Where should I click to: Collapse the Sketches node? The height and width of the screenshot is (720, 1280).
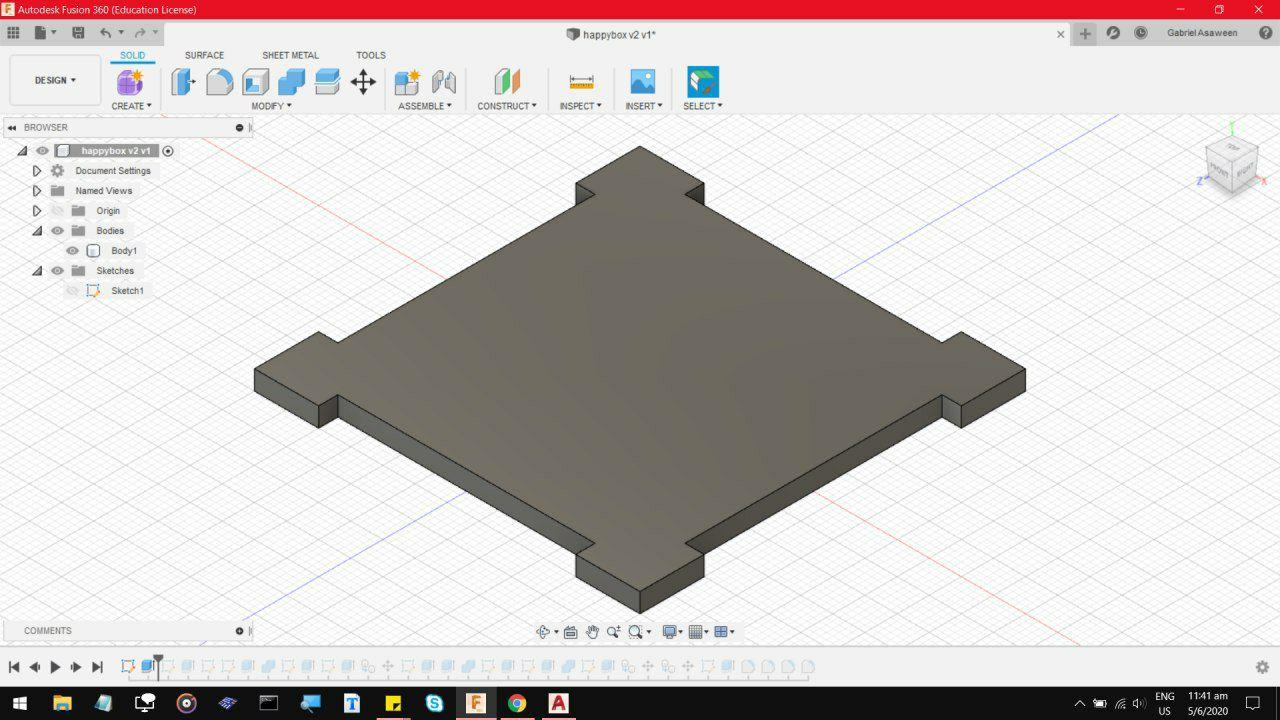pos(37,271)
